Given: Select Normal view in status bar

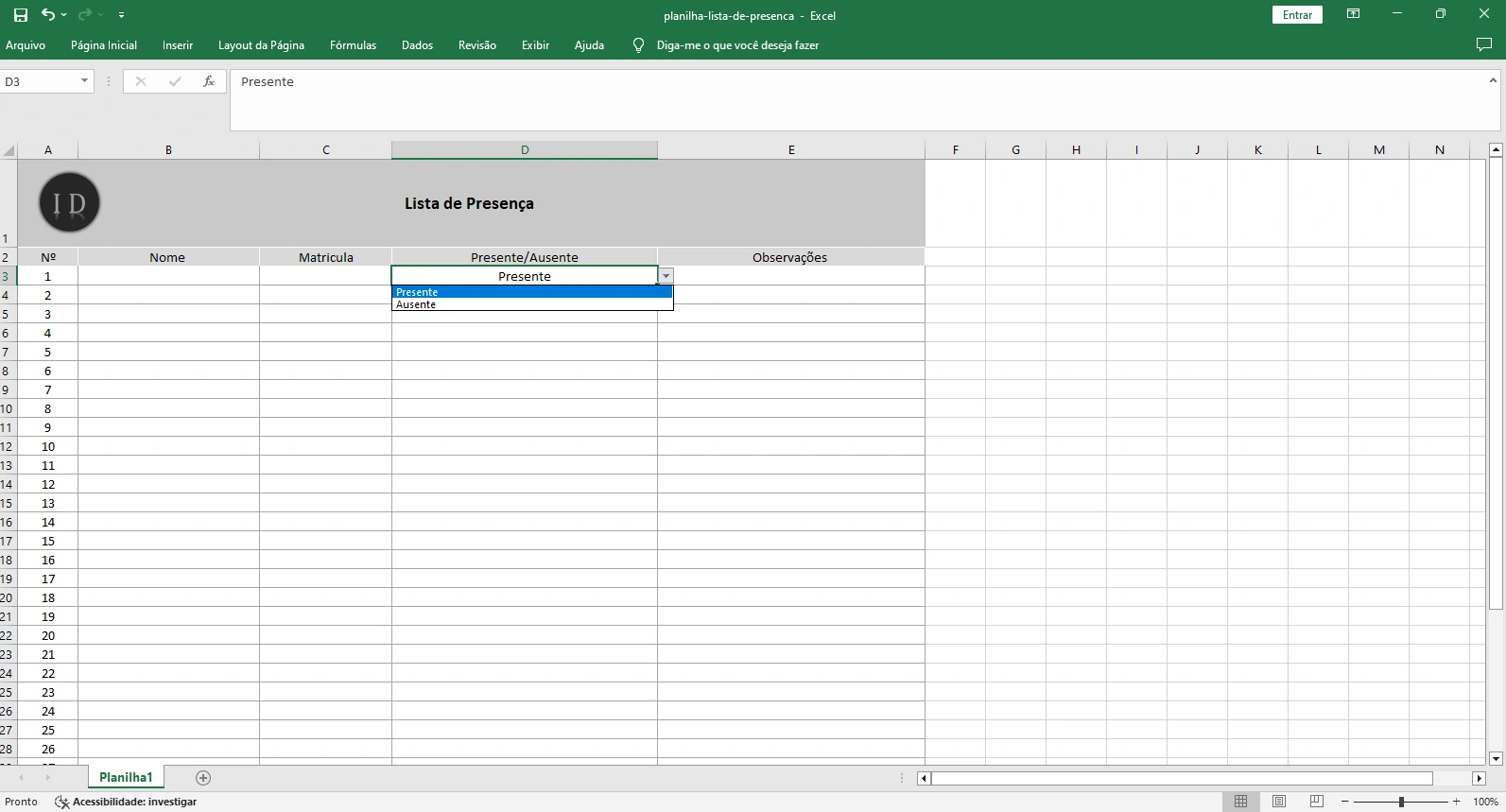Looking at the screenshot, I should point(1240,802).
